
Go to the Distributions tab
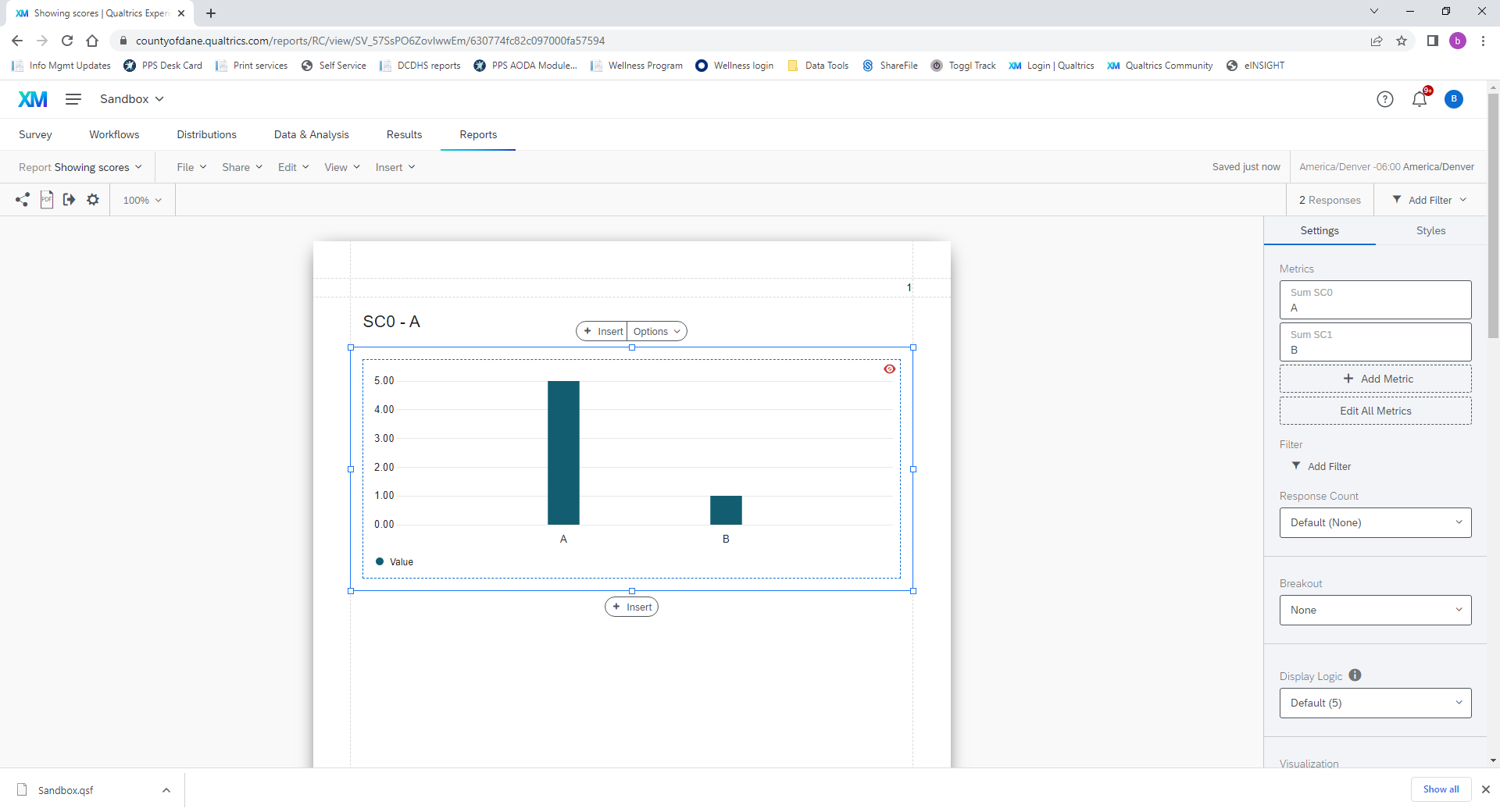(206, 134)
